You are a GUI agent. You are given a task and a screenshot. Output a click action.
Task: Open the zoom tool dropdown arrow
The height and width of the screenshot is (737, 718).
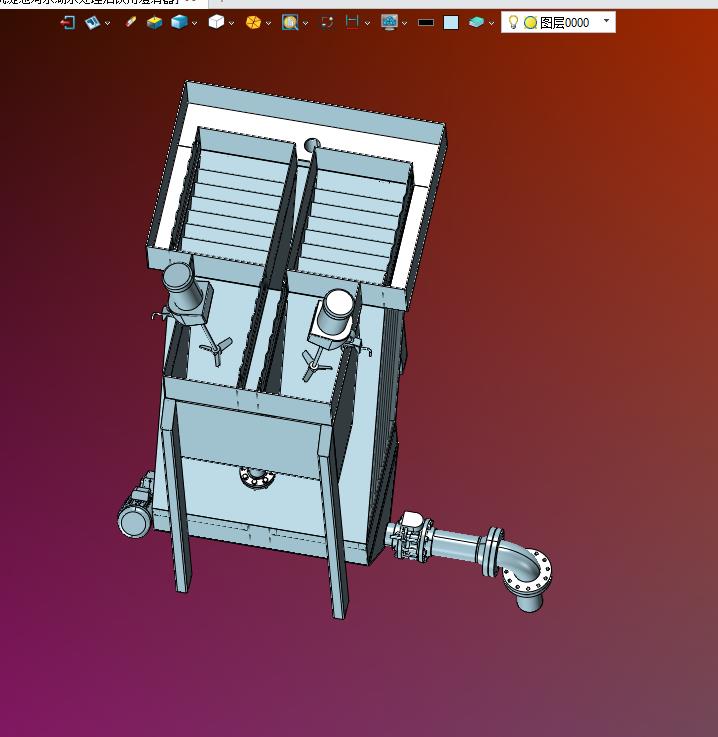coord(305,23)
